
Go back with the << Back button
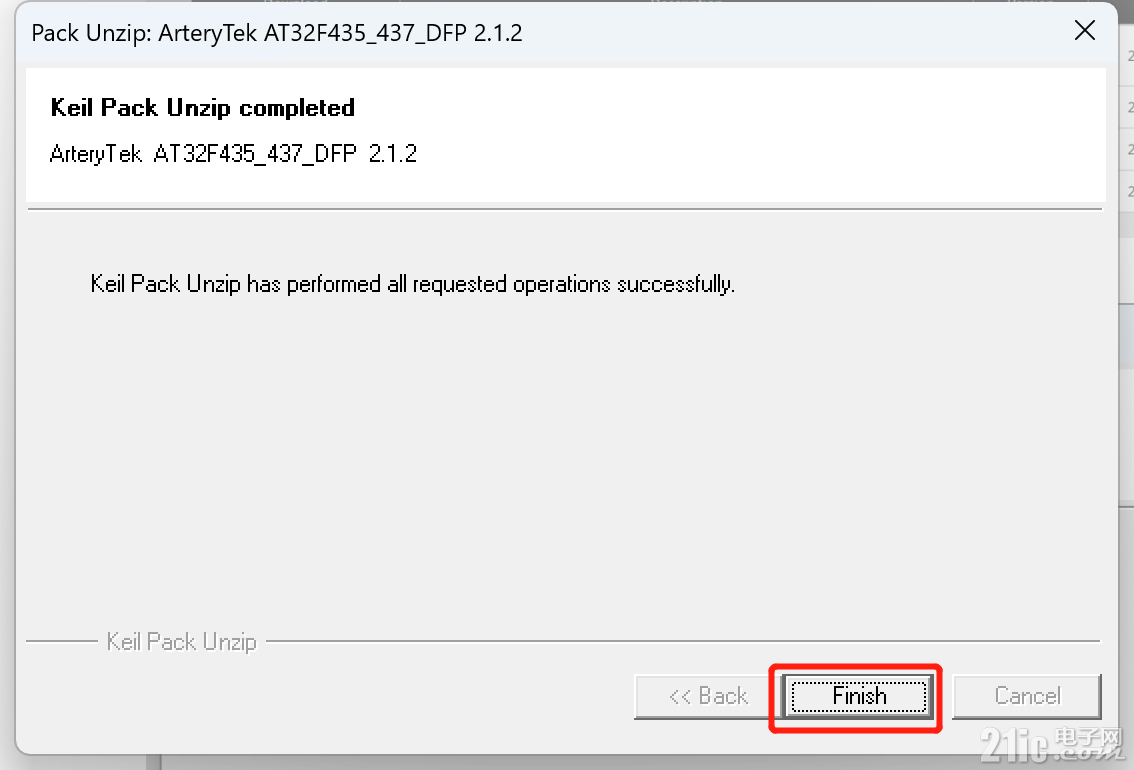708,696
